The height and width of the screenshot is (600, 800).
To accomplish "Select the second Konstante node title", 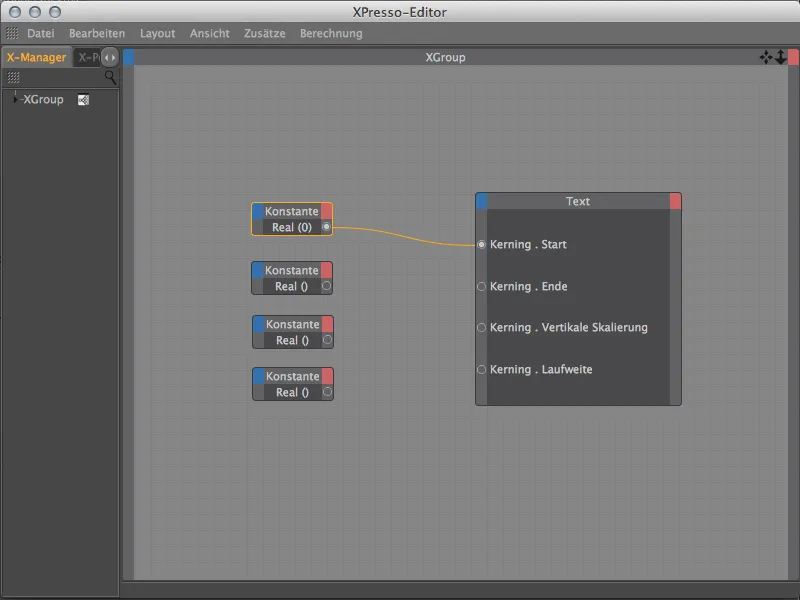I will pyautogui.click(x=291, y=270).
